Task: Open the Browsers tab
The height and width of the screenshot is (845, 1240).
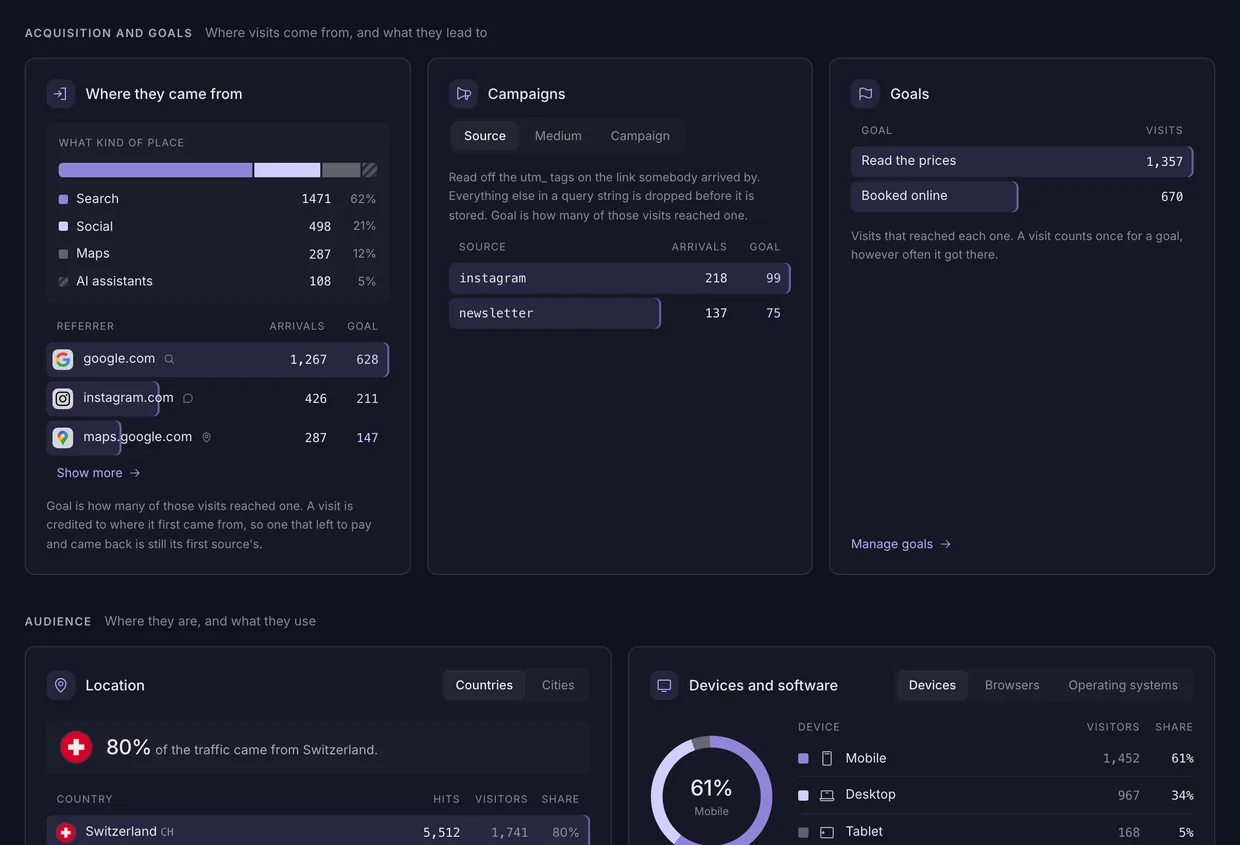Action: (x=1012, y=685)
